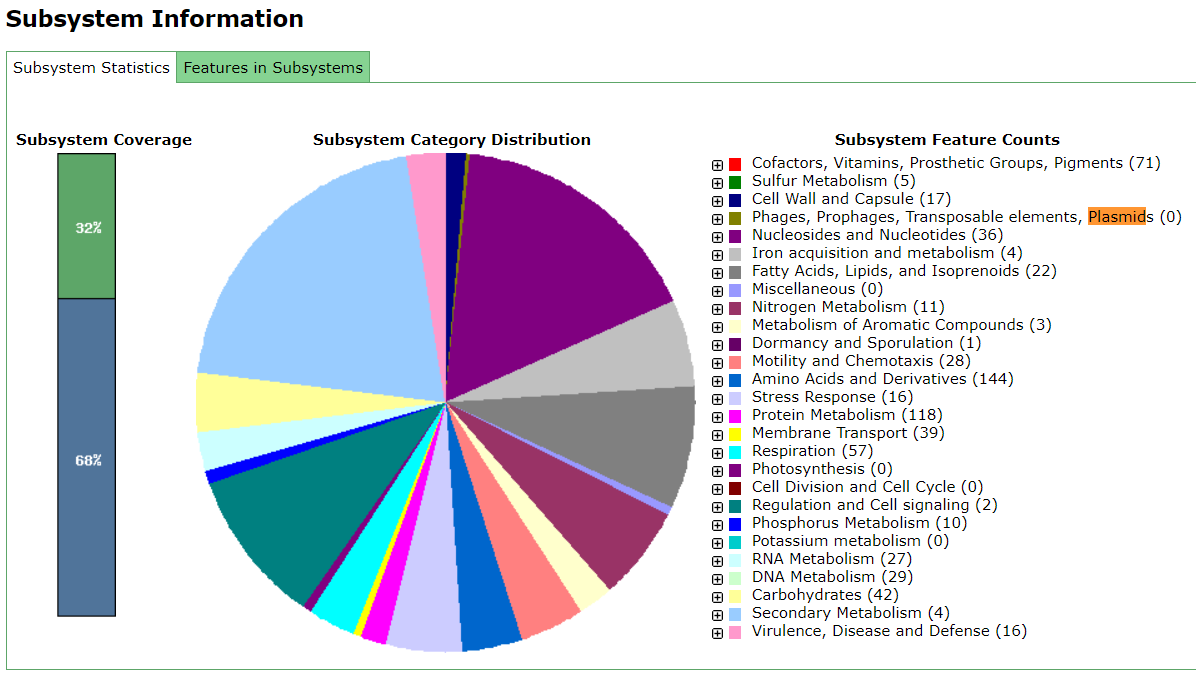Expand Cell Wall and Capsule row

717,201
